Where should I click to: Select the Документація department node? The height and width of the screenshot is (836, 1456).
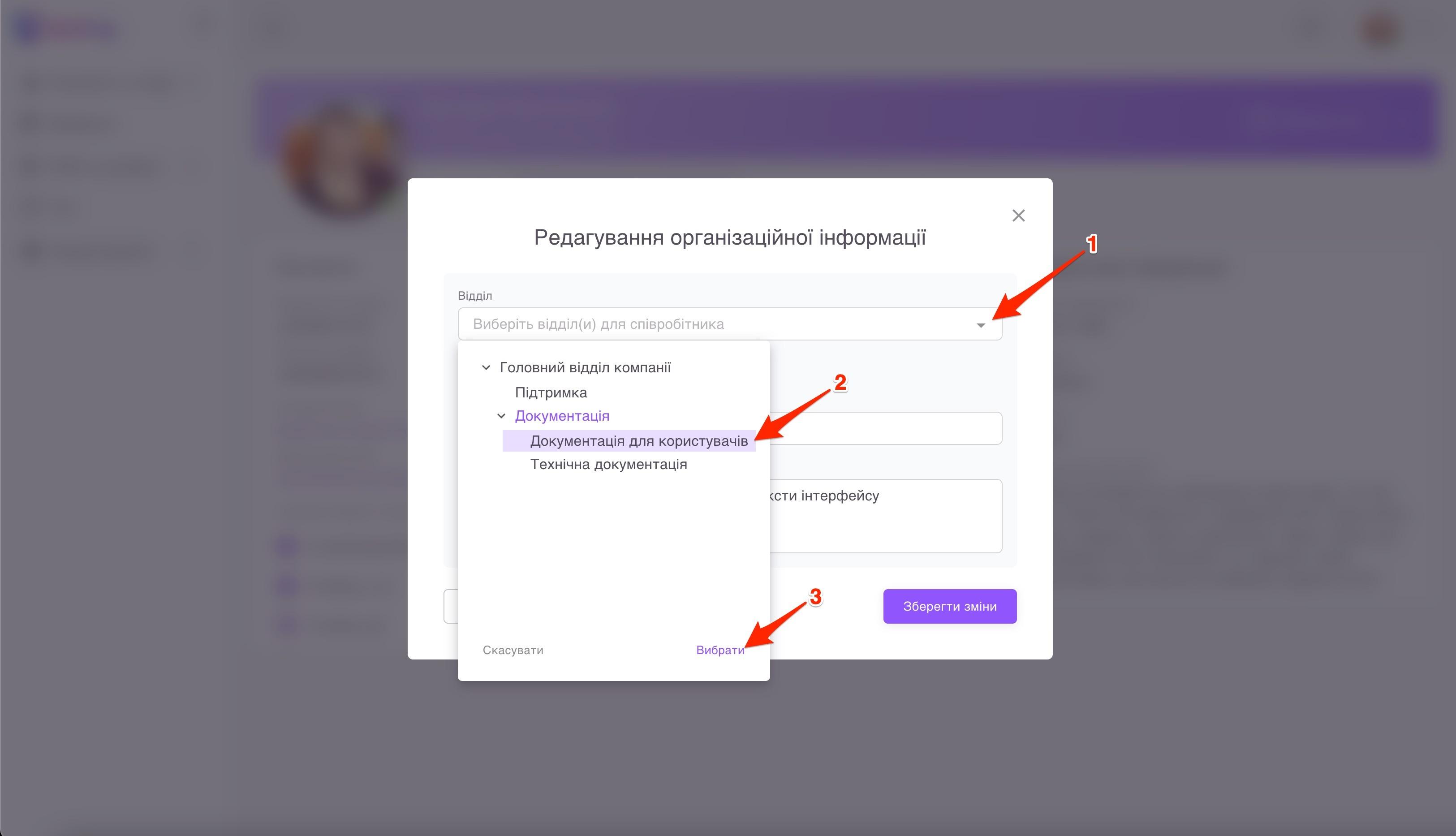click(562, 416)
